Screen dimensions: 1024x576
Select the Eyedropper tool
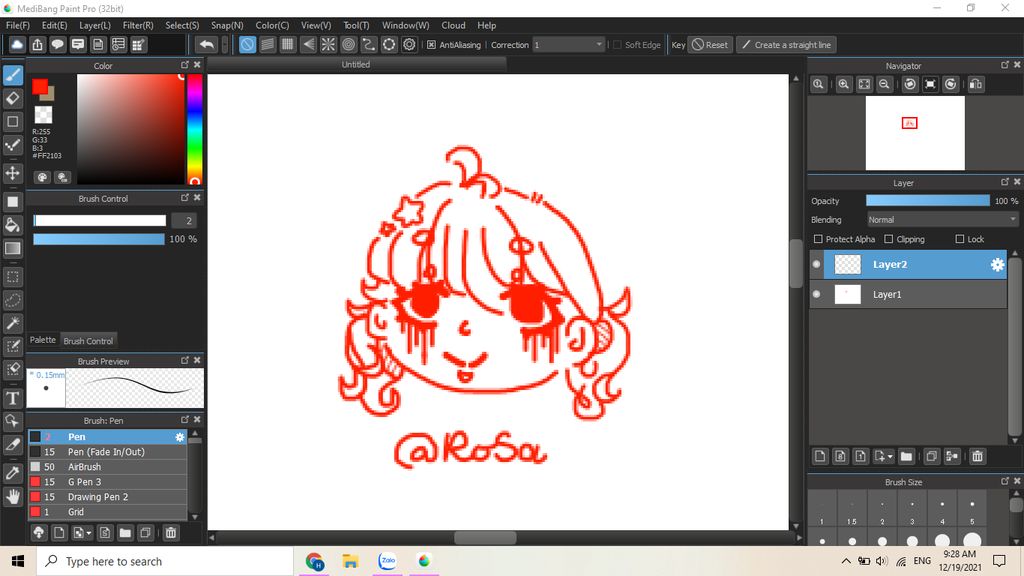12,473
